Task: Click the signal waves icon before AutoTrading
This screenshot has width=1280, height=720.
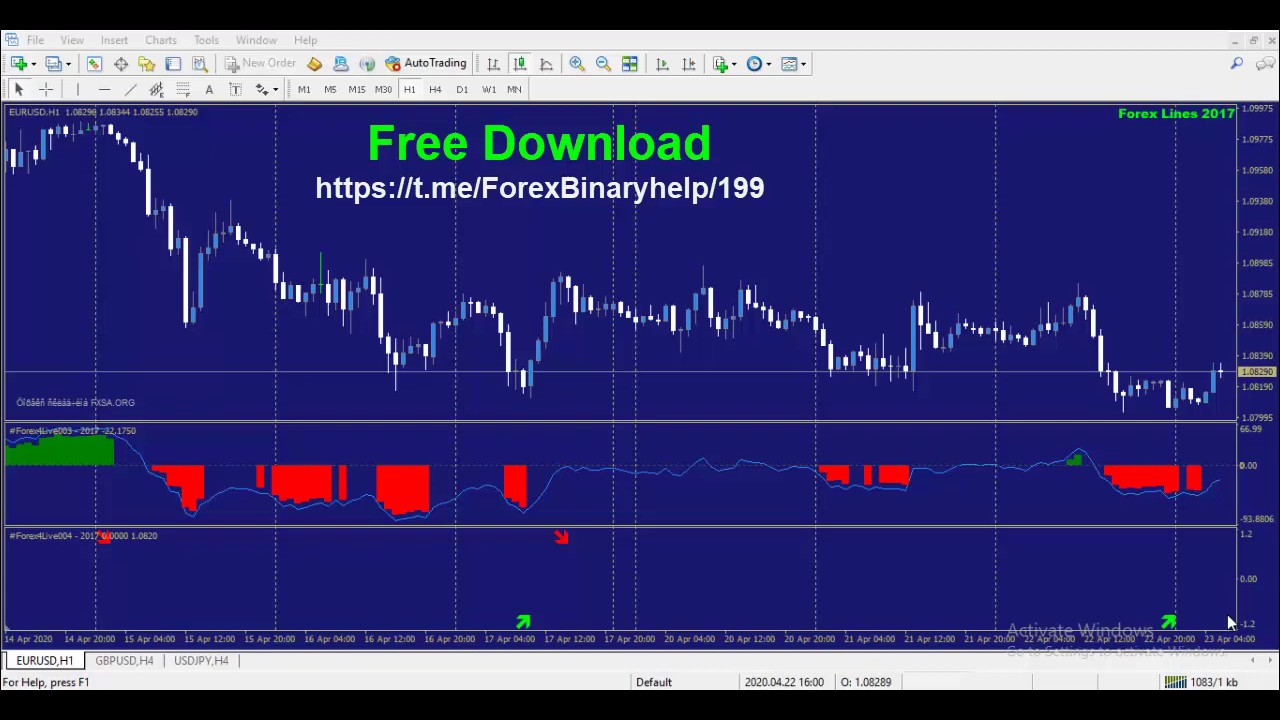Action: pos(366,64)
